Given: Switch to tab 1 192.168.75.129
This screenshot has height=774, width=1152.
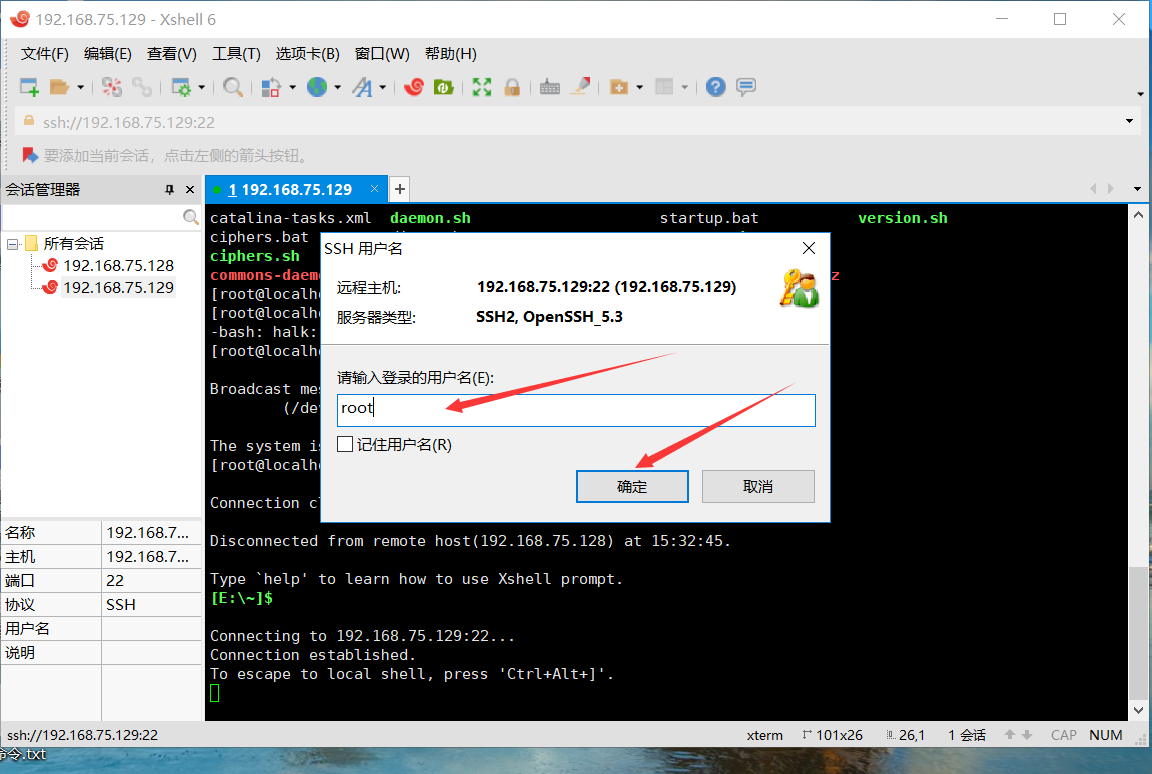Looking at the screenshot, I should tap(290, 189).
